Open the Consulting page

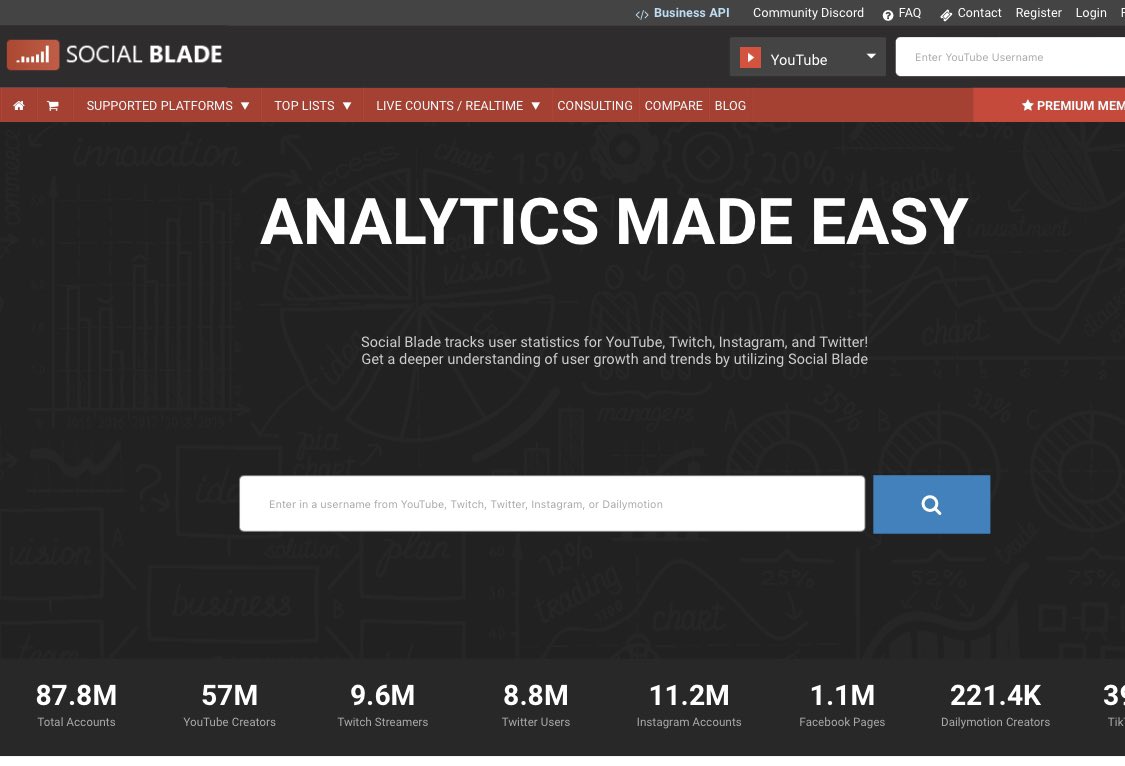tap(595, 105)
